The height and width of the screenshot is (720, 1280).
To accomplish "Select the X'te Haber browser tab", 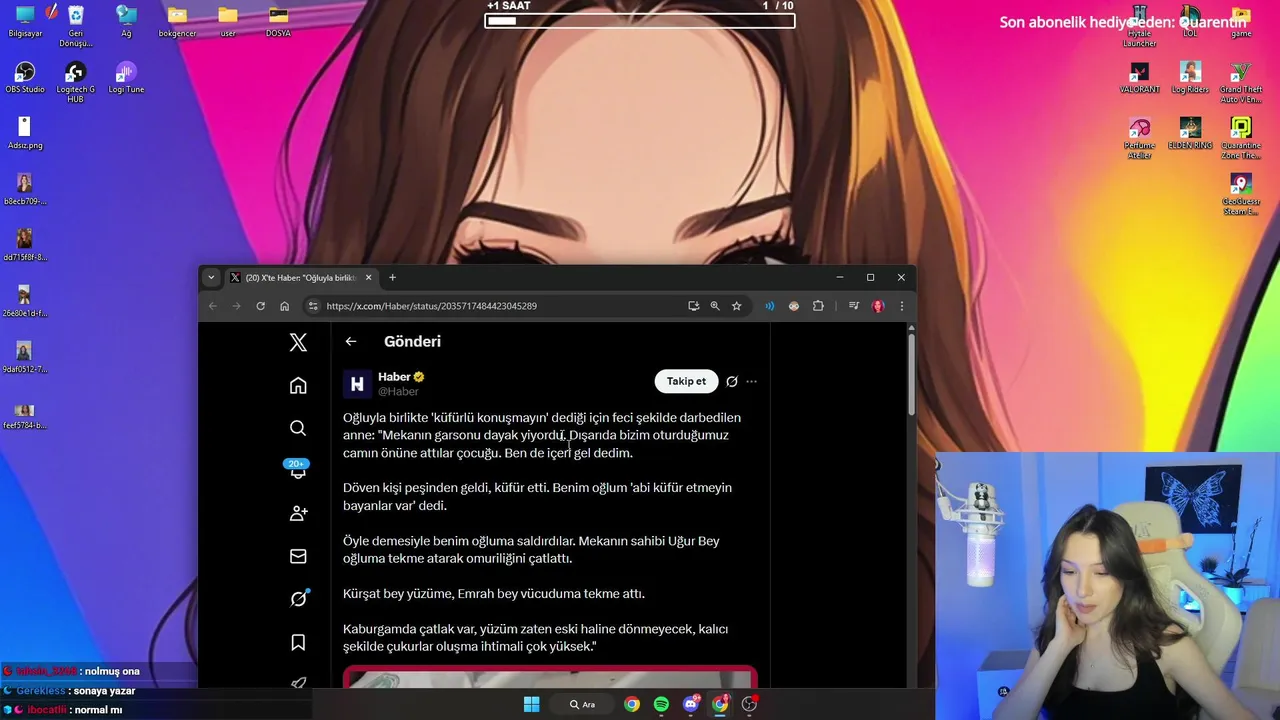I will (x=300, y=277).
